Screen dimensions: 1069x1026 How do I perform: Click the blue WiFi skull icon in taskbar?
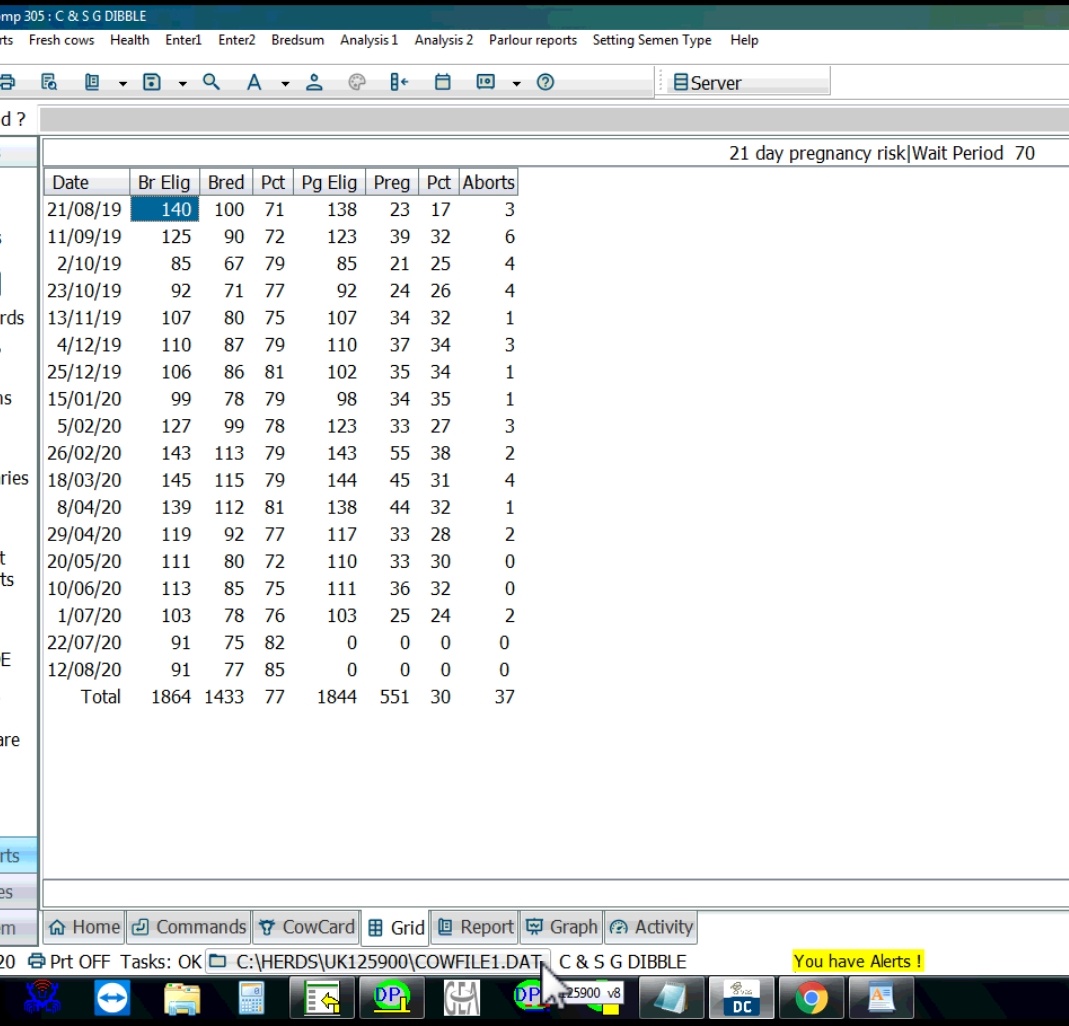point(42,998)
